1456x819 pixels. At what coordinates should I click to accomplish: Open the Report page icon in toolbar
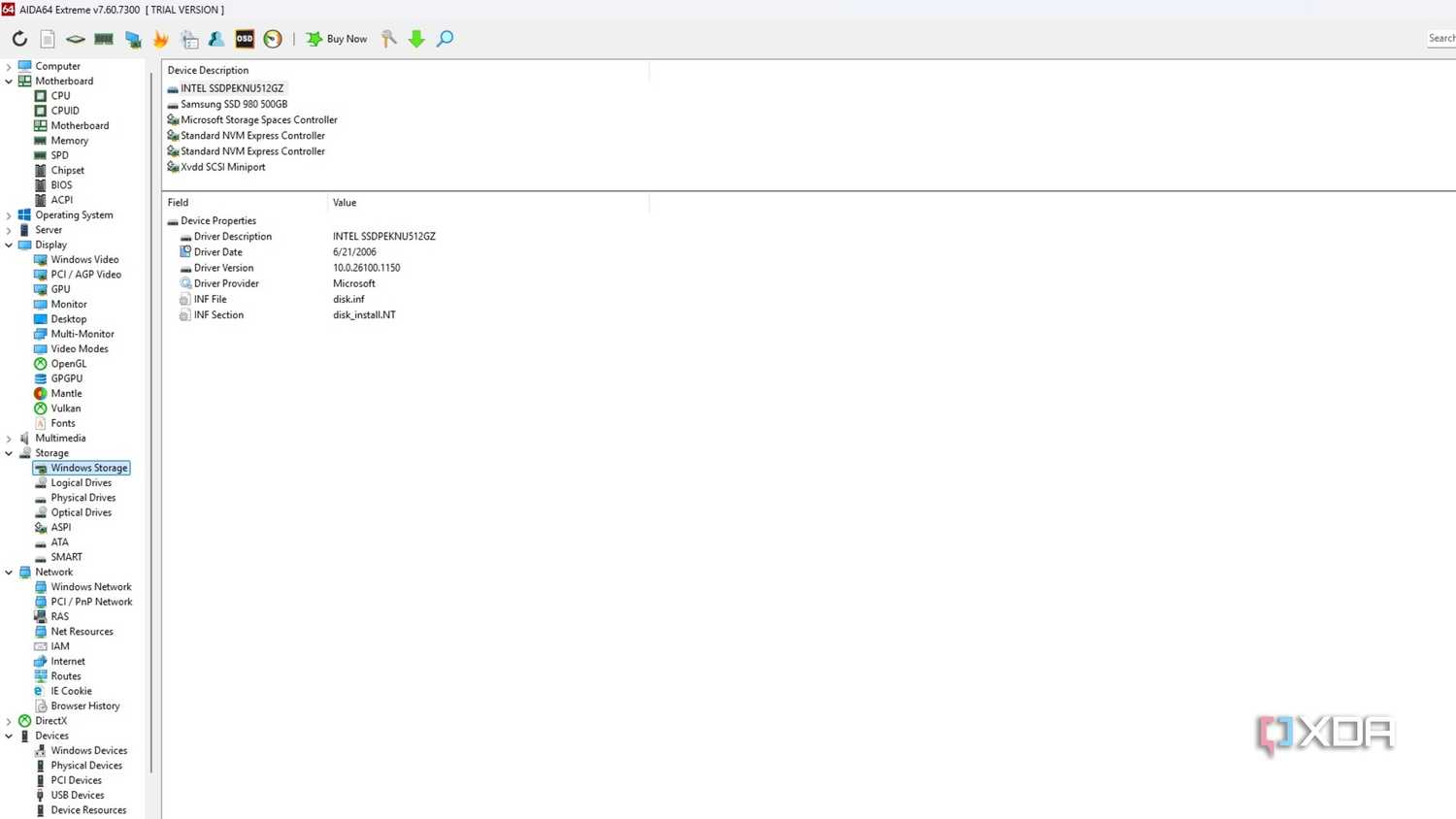[48, 39]
